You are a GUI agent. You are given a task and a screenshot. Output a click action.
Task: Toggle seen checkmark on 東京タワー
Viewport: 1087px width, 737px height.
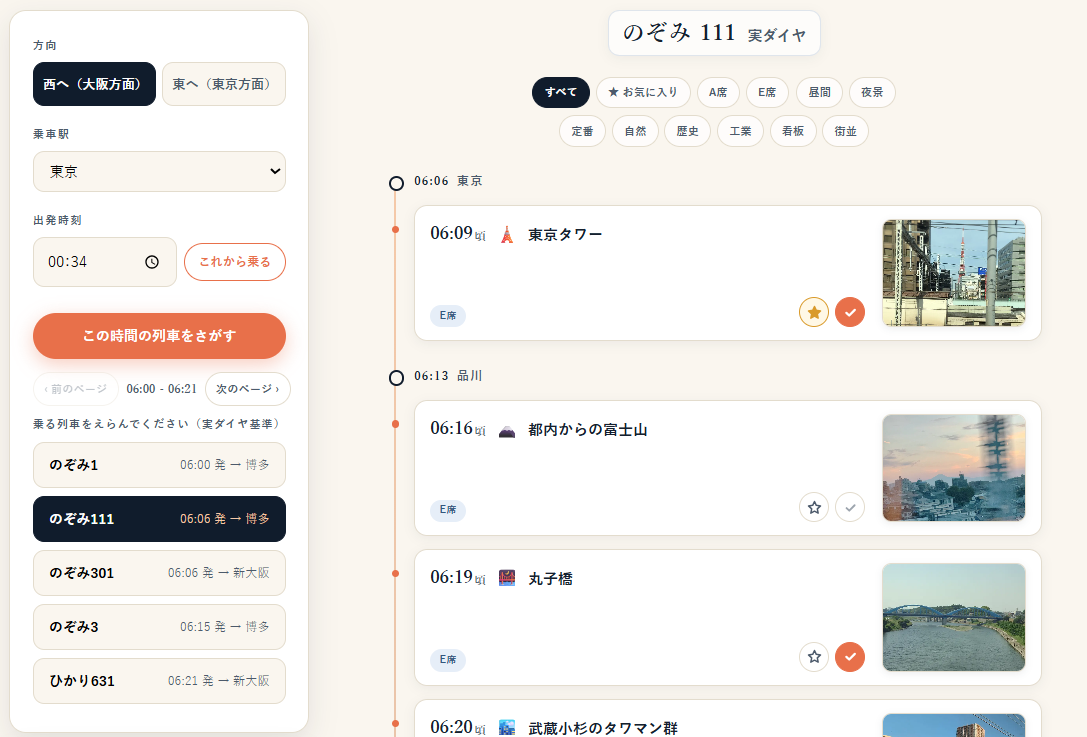click(850, 312)
